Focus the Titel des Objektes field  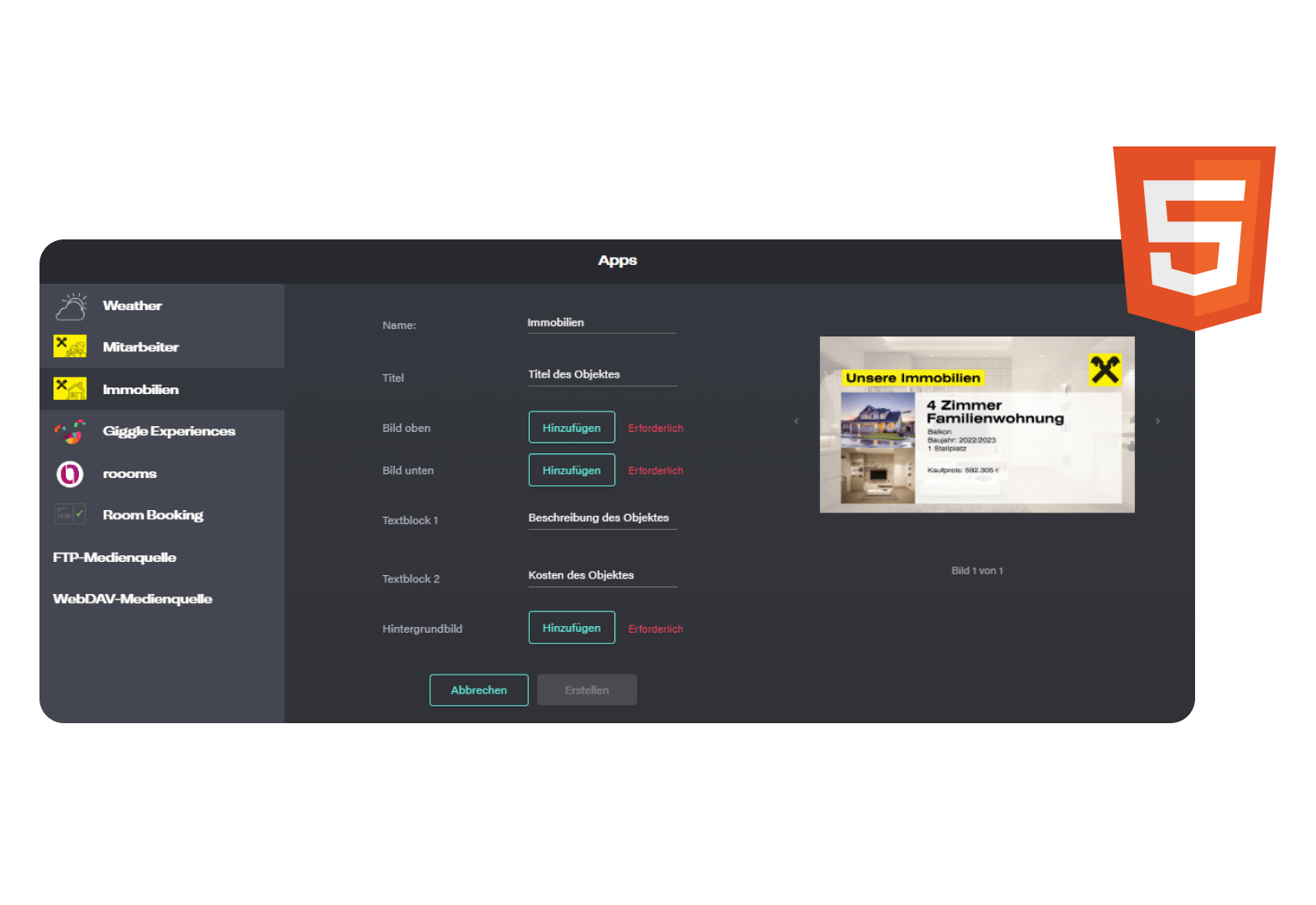pyautogui.click(x=602, y=375)
